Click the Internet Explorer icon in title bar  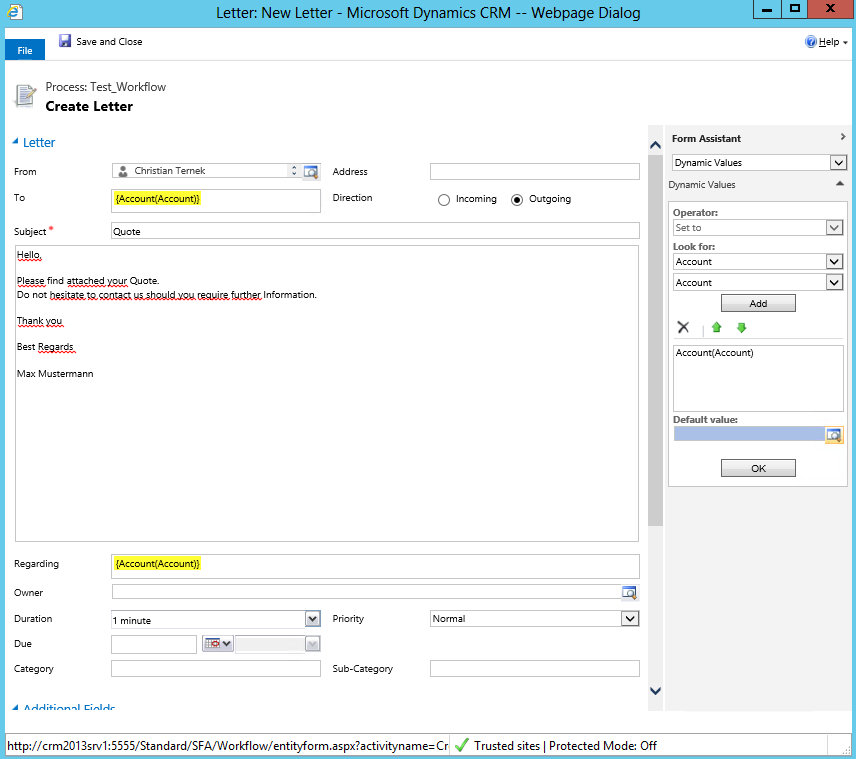pos(15,12)
